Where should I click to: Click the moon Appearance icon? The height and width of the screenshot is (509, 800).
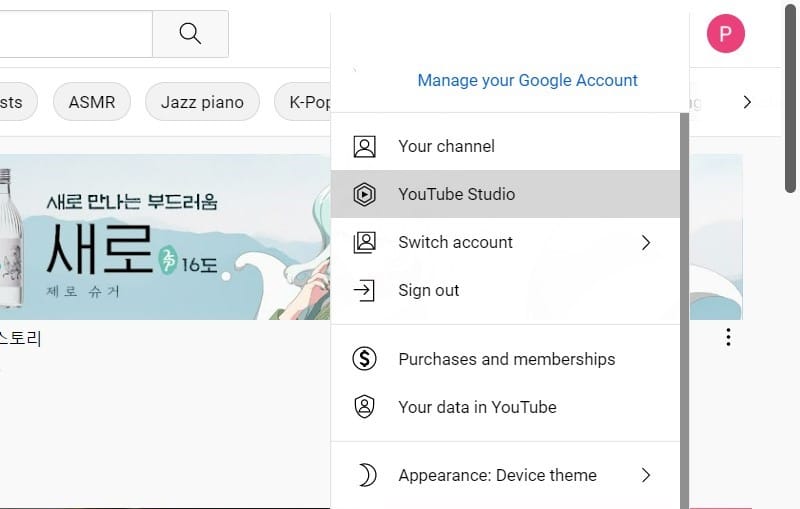pos(366,475)
